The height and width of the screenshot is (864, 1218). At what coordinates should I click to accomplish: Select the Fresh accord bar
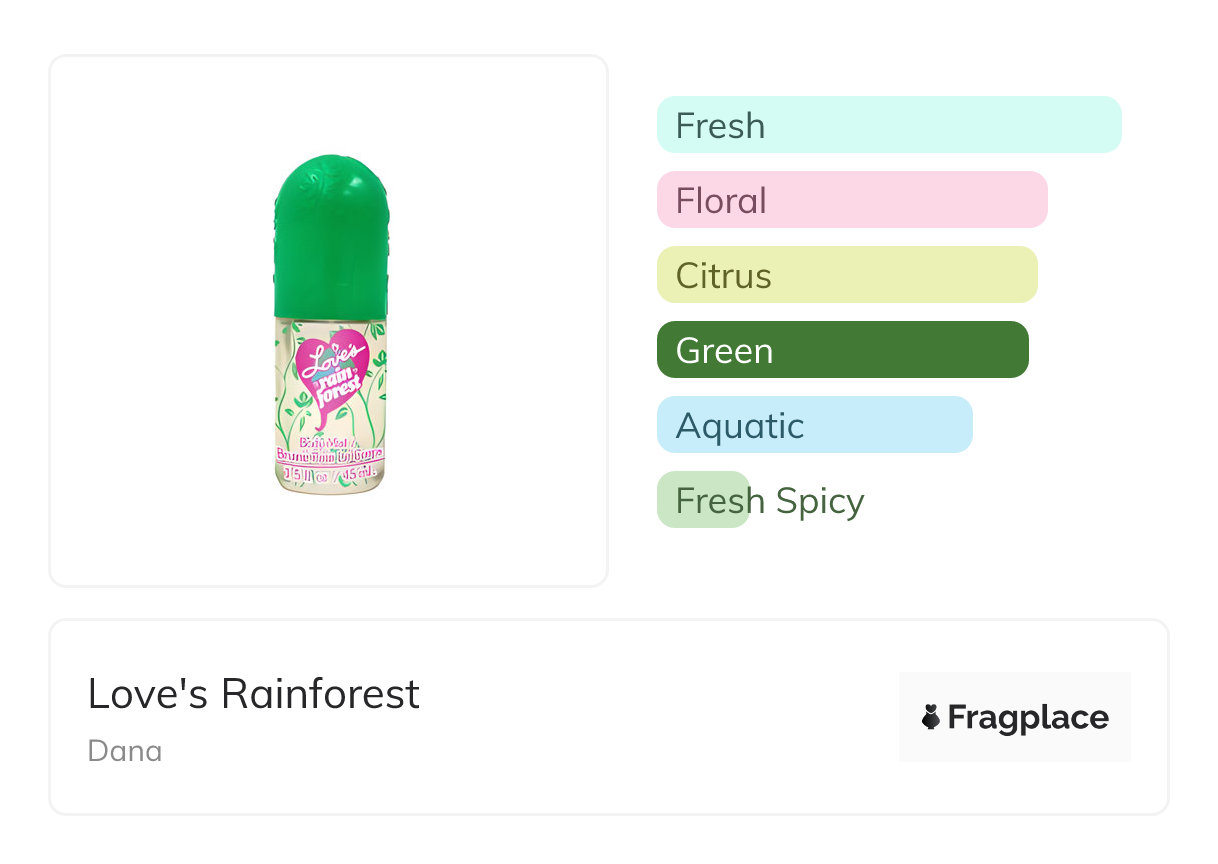coord(889,125)
